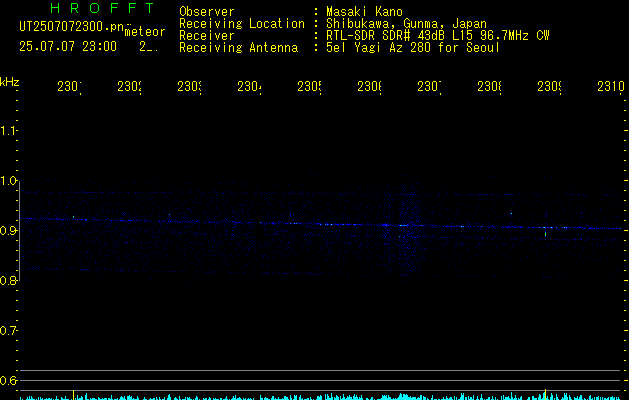Click the Receiver label
Image resolution: width=629 pixels, height=400 pixels.
click(x=207, y=36)
